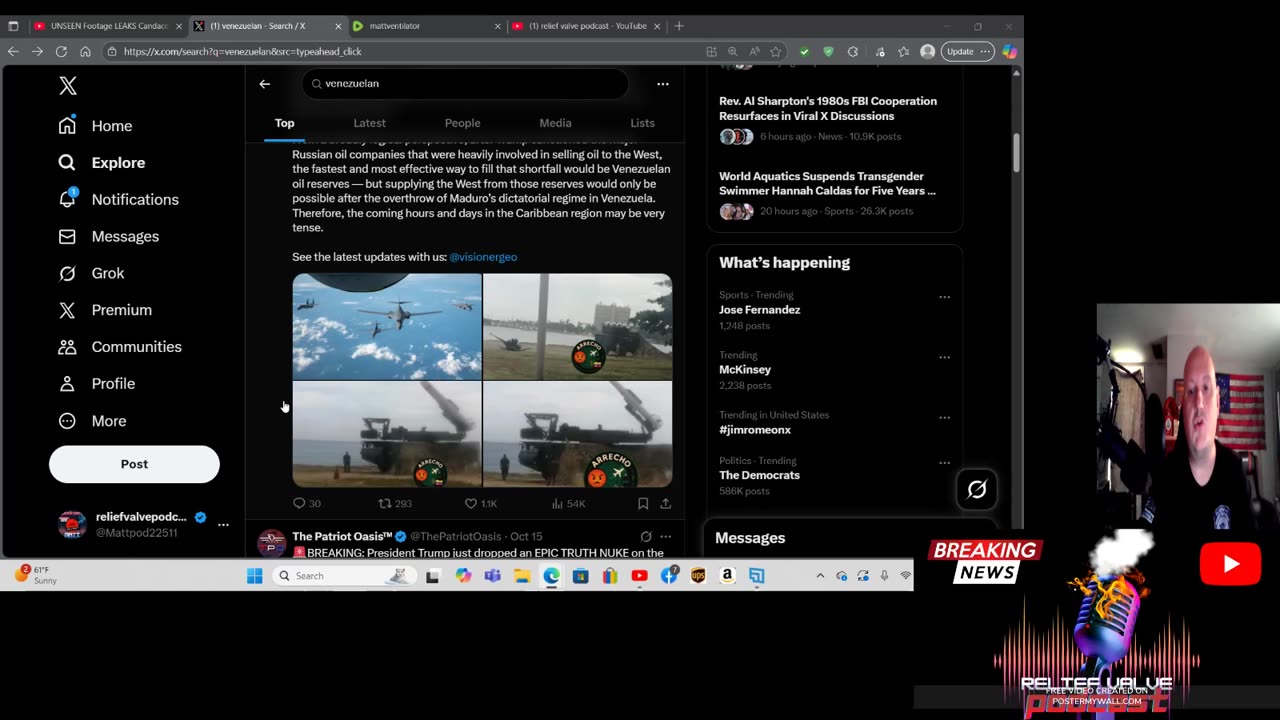Bookmark the Venezuelan oil post
The width and height of the screenshot is (1280, 720).
coord(643,503)
